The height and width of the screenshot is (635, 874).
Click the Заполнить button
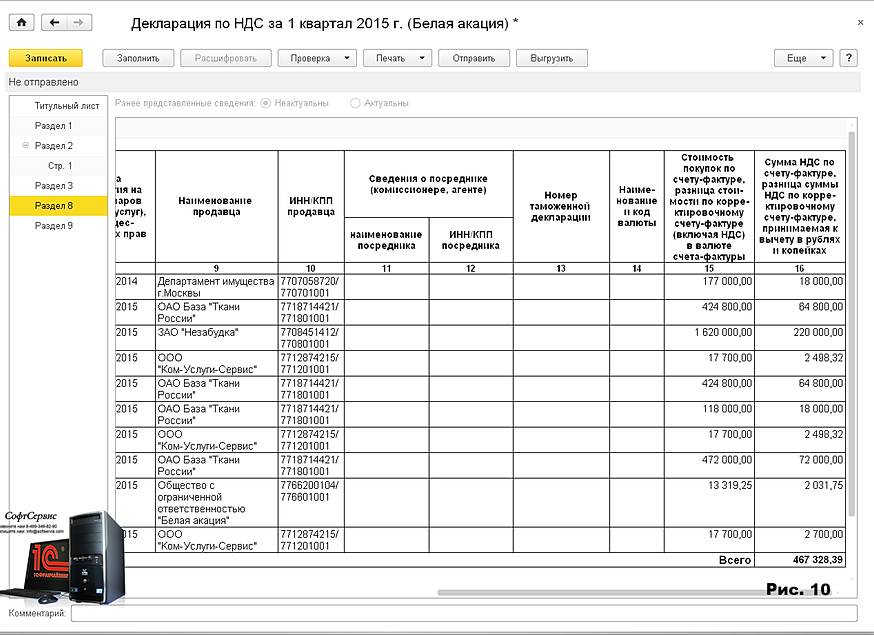(x=138, y=58)
